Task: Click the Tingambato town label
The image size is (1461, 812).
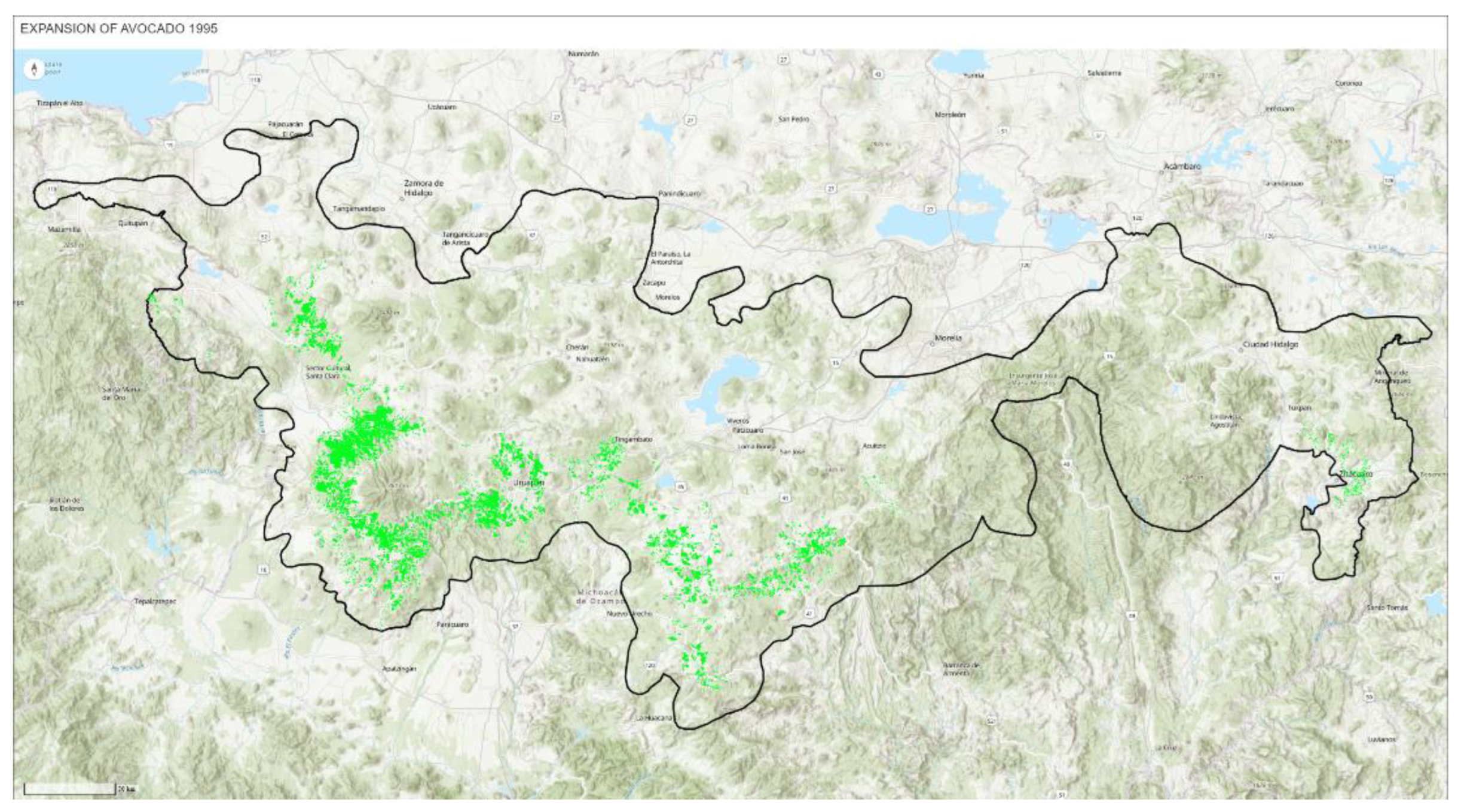Action: point(634,439)
